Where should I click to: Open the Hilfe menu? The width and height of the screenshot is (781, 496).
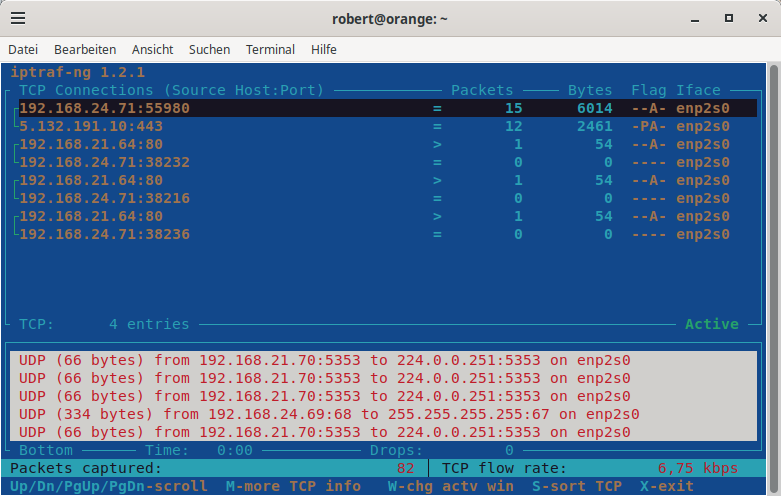pyautogui.click(x=323, y=49)
